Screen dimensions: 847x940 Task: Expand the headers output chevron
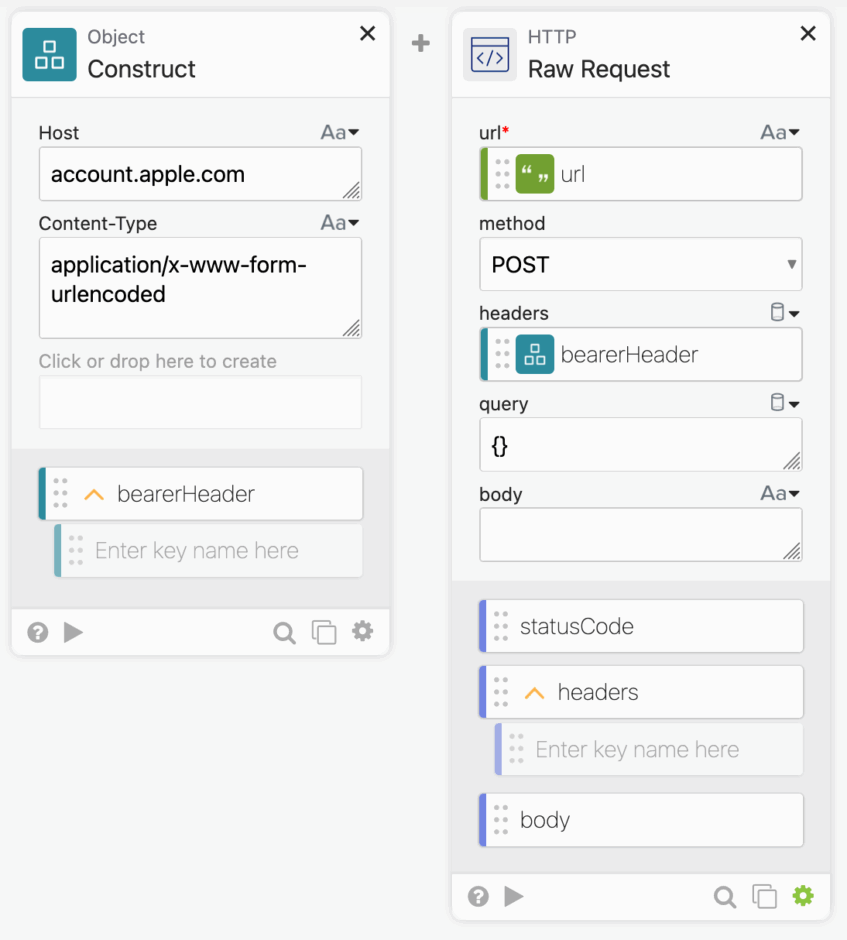(x=535, y=691)
